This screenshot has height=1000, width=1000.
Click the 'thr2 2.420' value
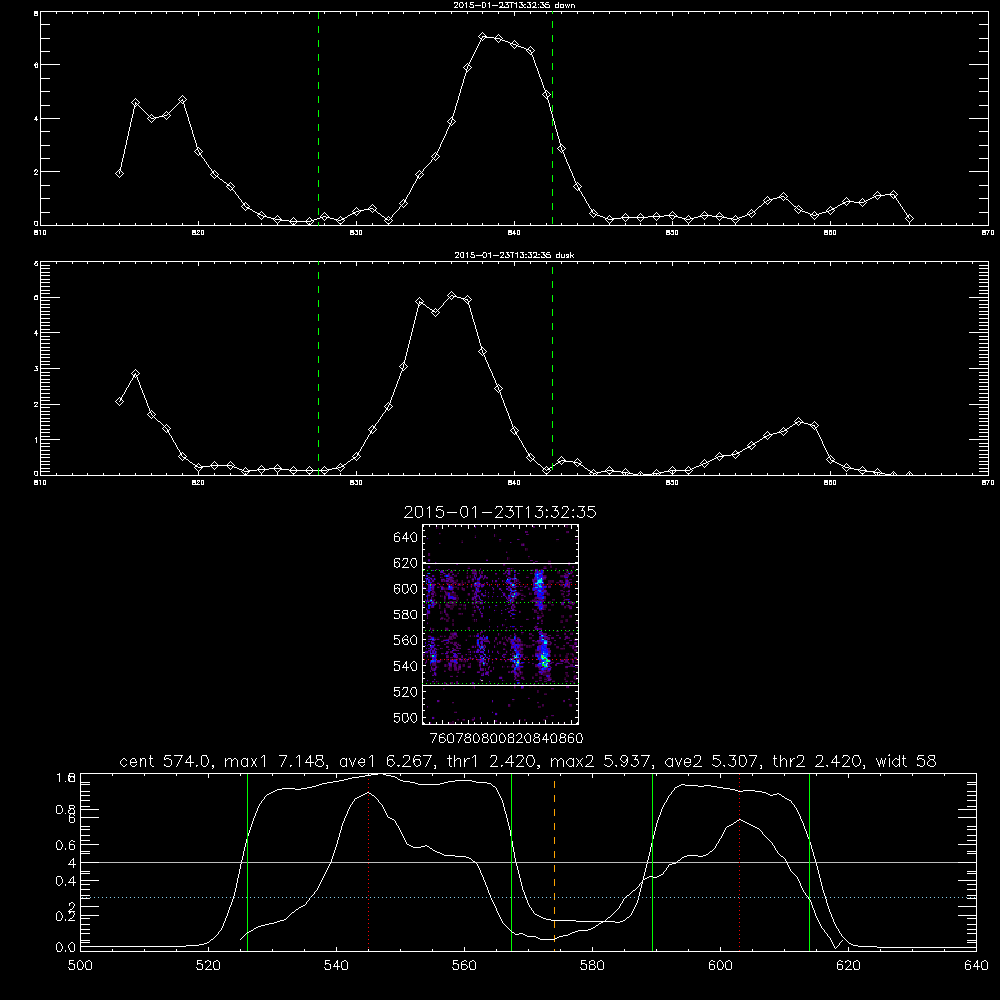coord(818,761)
